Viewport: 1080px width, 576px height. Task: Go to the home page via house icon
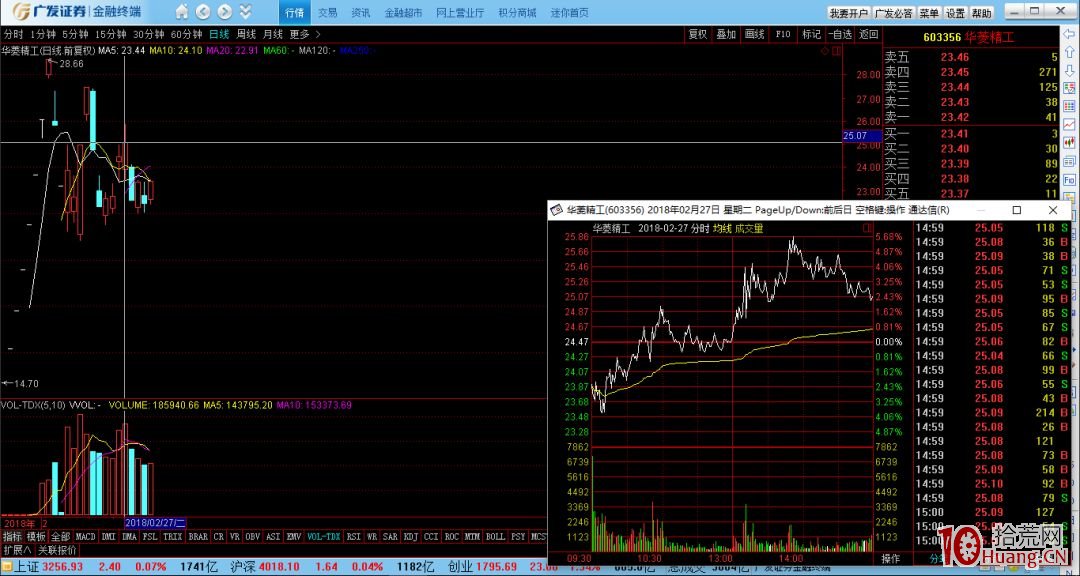click(182, 12)
